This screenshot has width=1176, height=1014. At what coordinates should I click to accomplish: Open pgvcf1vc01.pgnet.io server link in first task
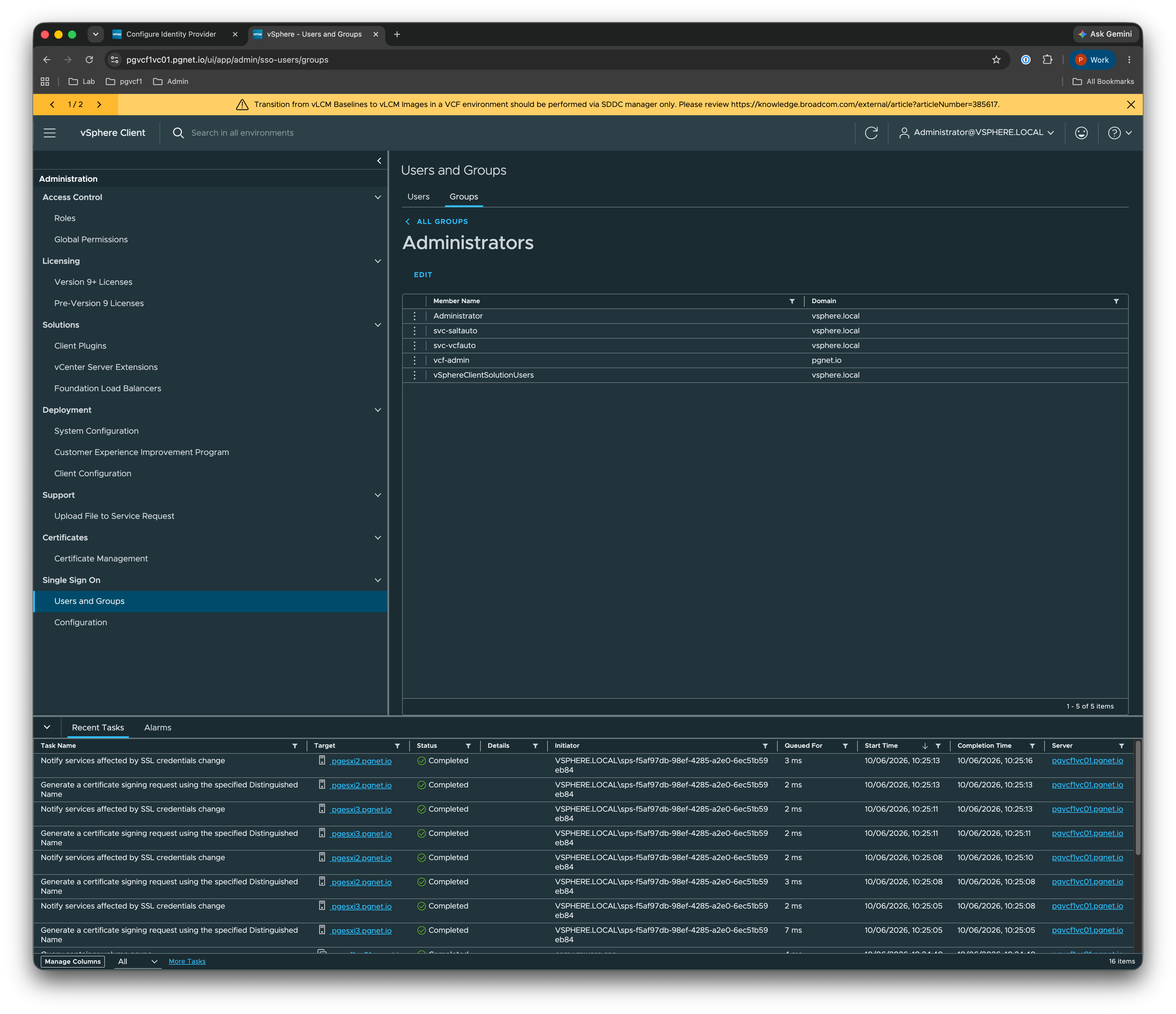tap(1087, 761)
